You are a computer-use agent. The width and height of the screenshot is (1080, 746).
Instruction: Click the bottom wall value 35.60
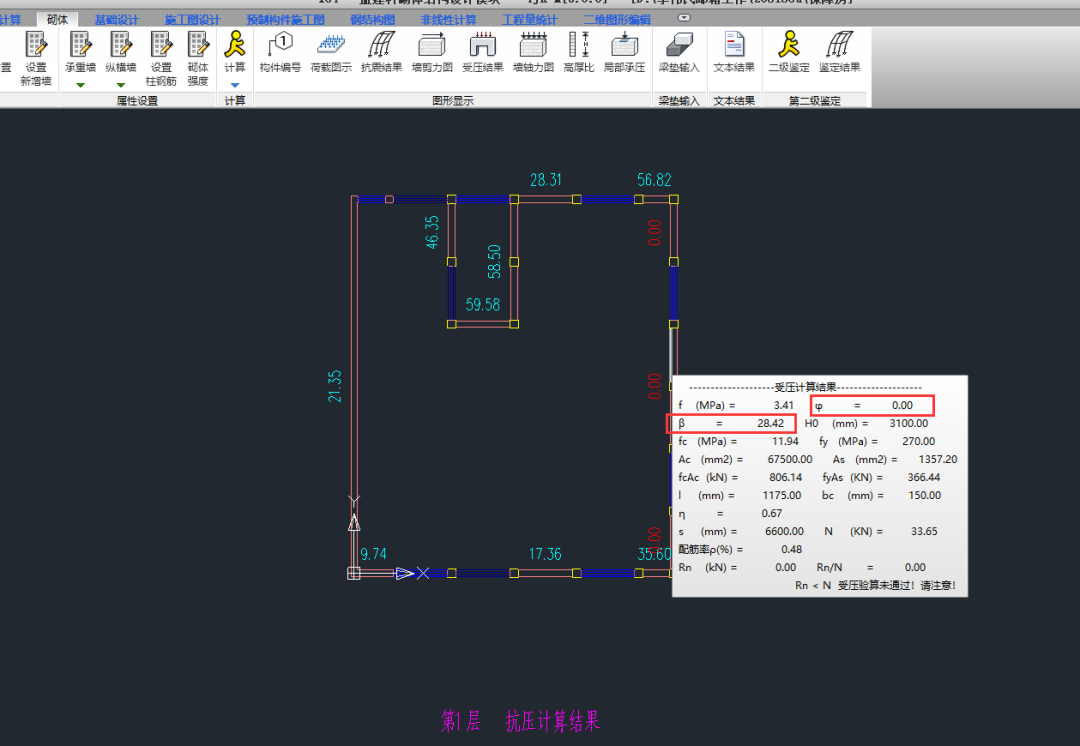[654, 554]
